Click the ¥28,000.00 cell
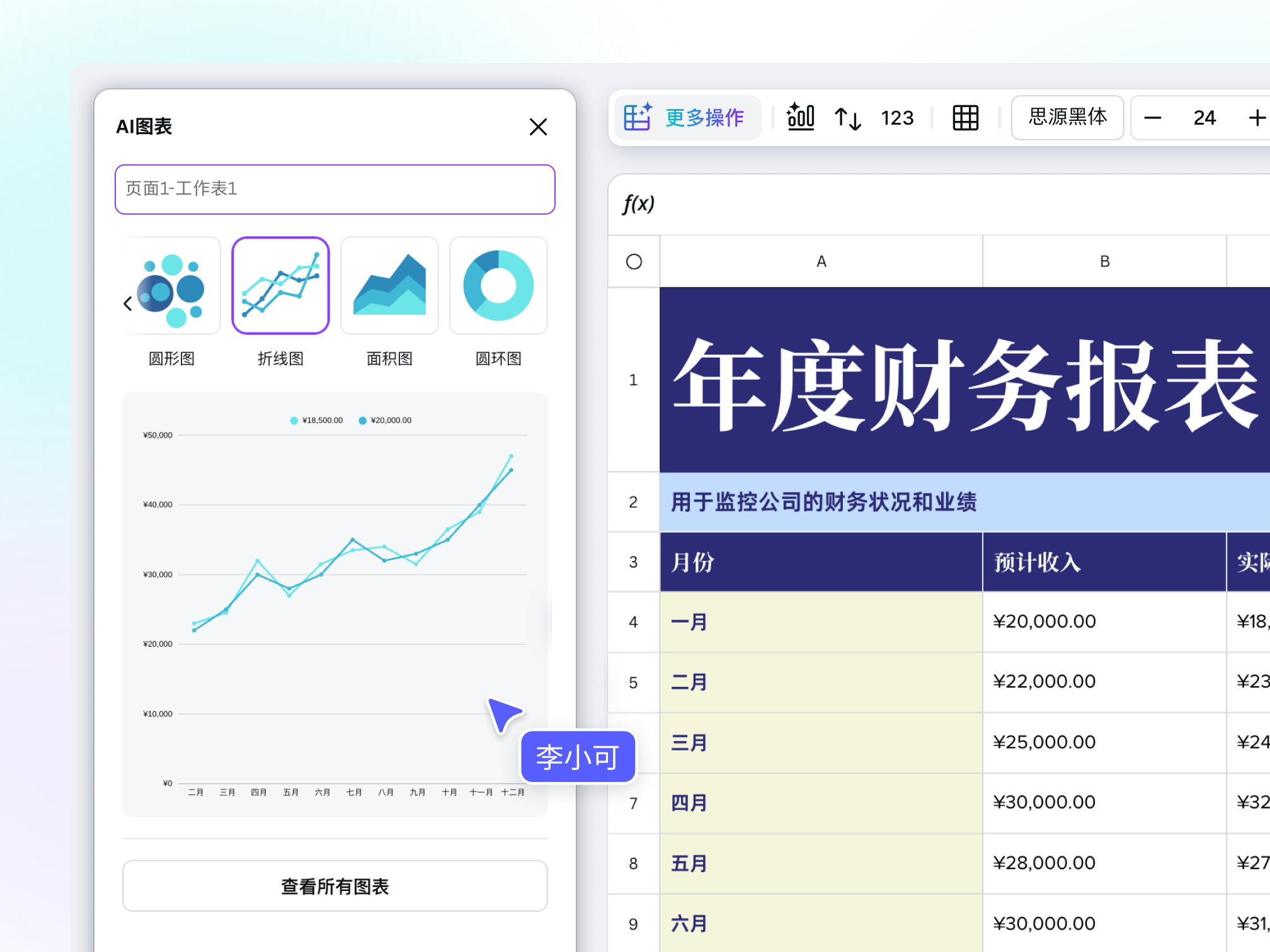 coord(1104,863)
